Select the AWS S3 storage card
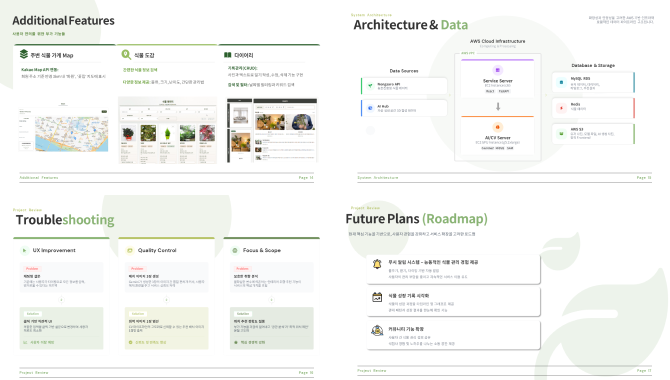The height and width of the screenshot is (380, 670). [593, 134]
